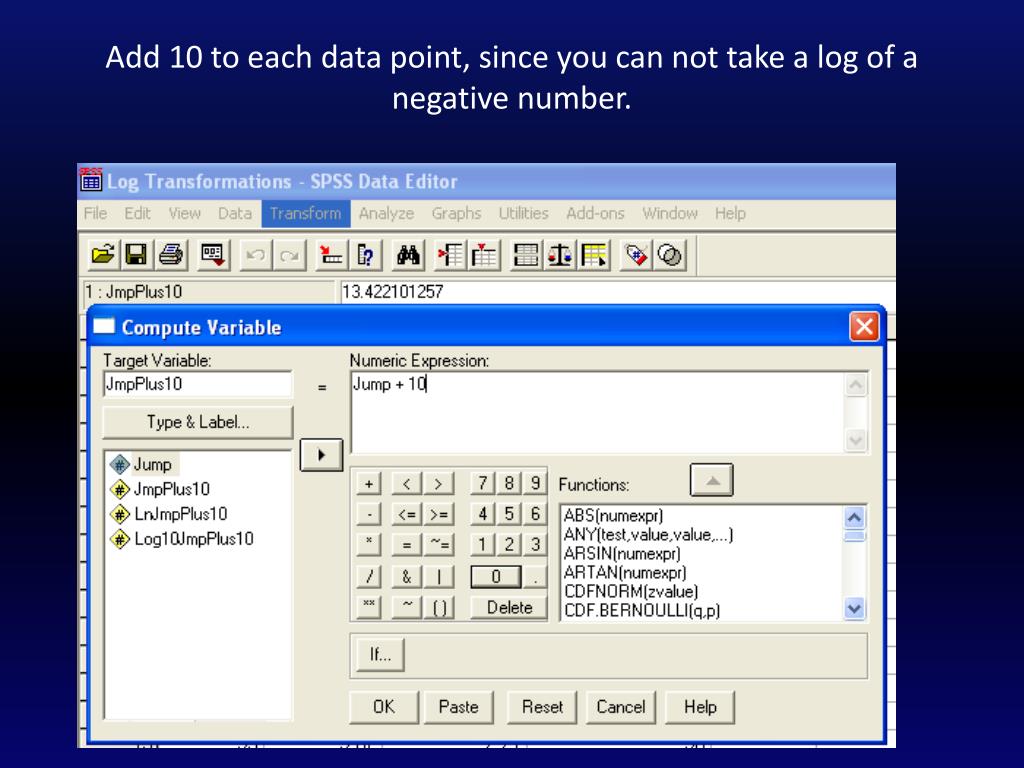The width and height of the screenshot is (1024, 768).
Task: Click the Weight Cases scales icon
Action: (x=560, y=255)
